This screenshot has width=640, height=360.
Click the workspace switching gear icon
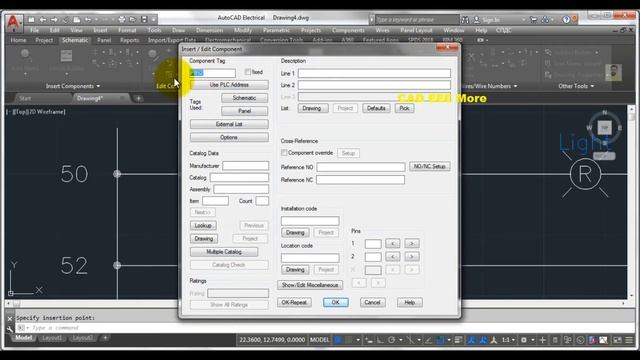click(x=524, y=340)
